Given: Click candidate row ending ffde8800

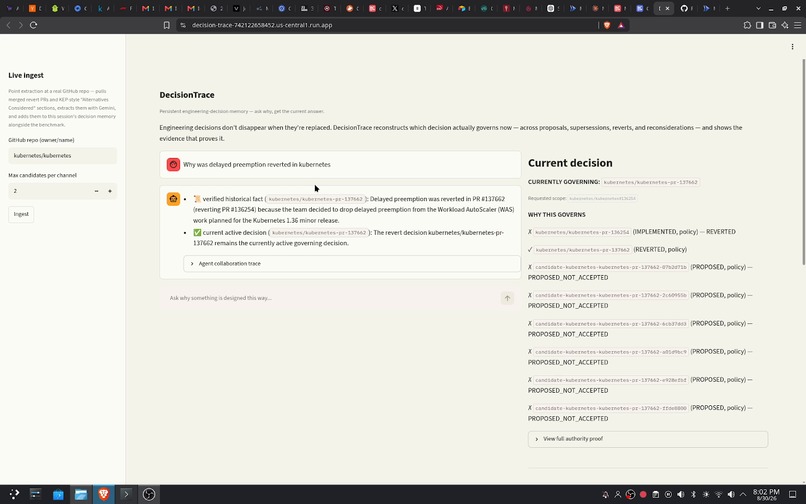Looking at the screenshot, I should [x=640, y=413].
